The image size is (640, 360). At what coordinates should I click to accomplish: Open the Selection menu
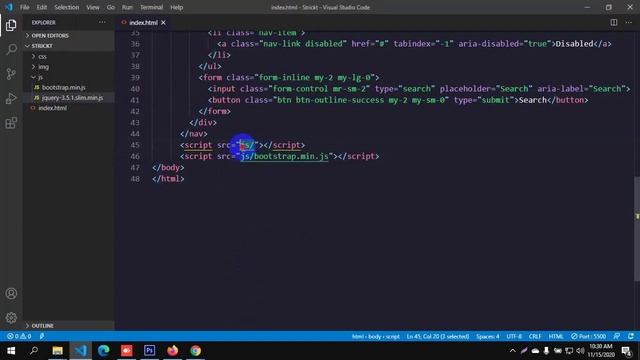[67, 7]
